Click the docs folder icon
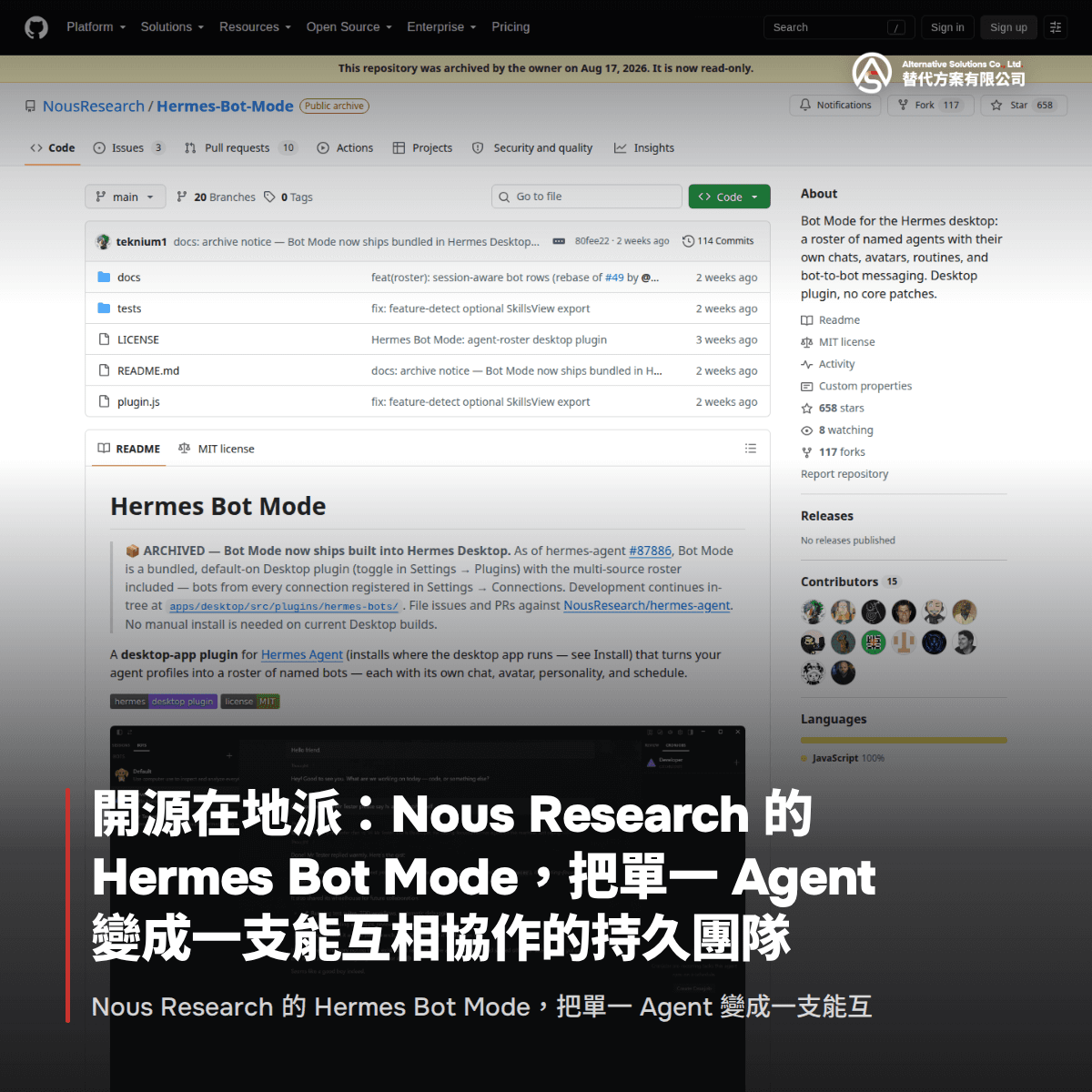This screenshot has height=1092, width=1092. tap(104, 277)
